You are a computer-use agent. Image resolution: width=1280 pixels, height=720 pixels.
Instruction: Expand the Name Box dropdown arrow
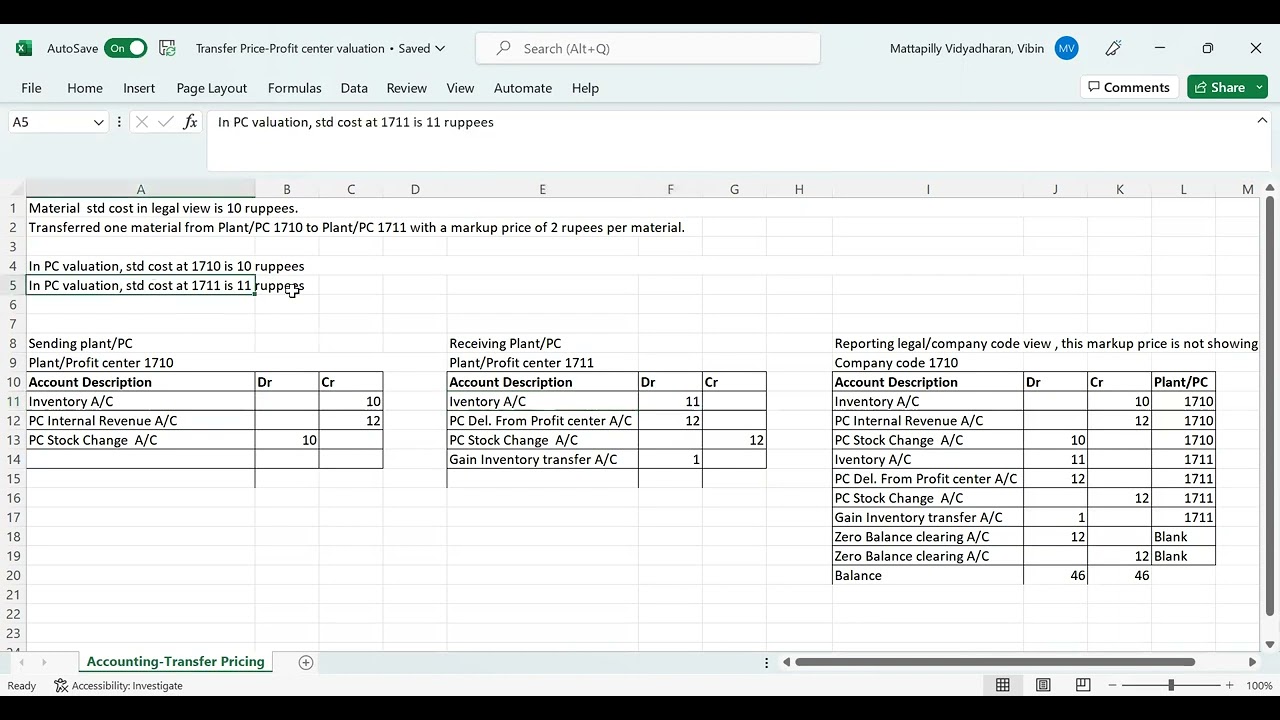[98, 122]
